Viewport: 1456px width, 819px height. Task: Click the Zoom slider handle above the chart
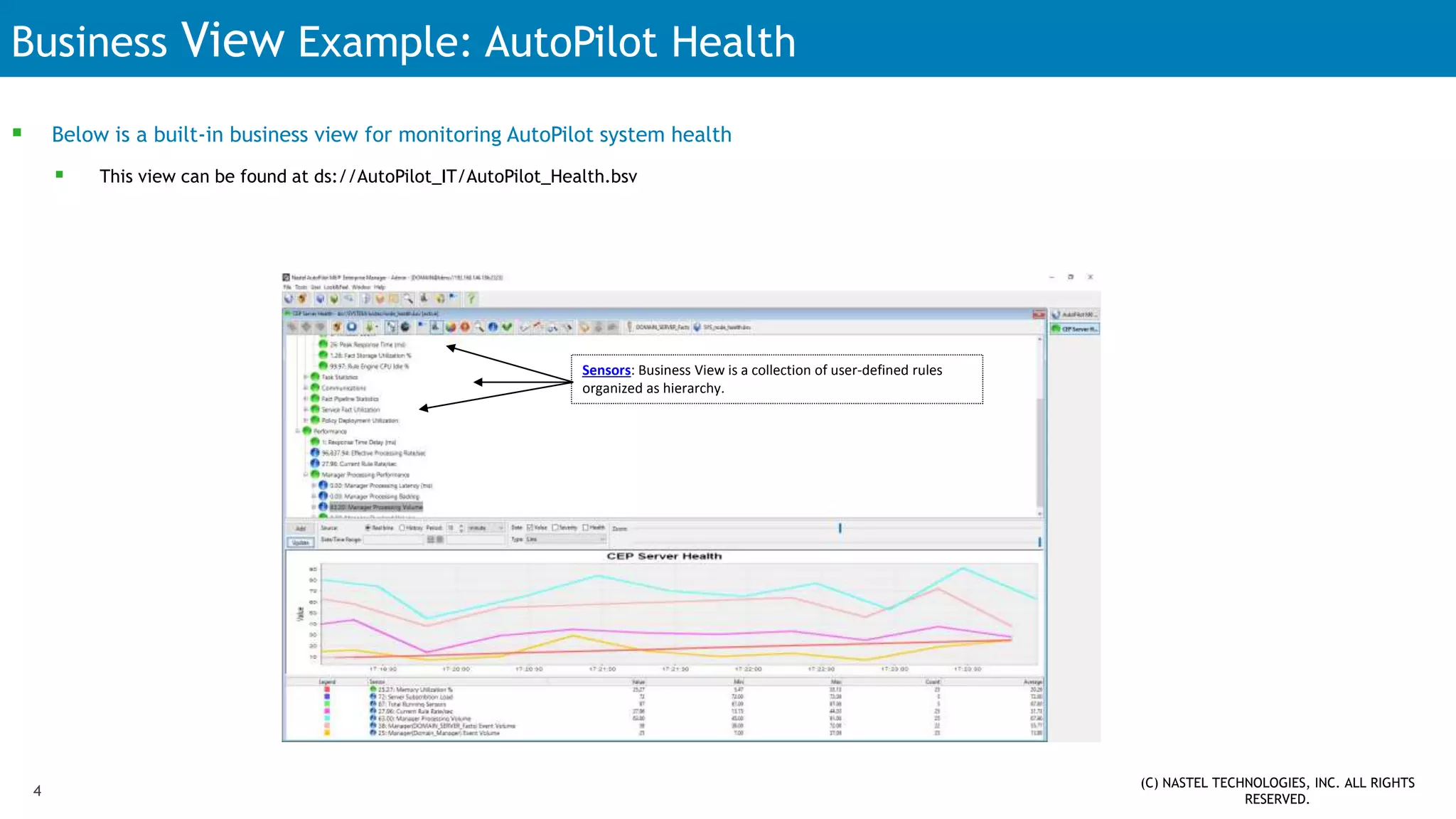(840, 528)
